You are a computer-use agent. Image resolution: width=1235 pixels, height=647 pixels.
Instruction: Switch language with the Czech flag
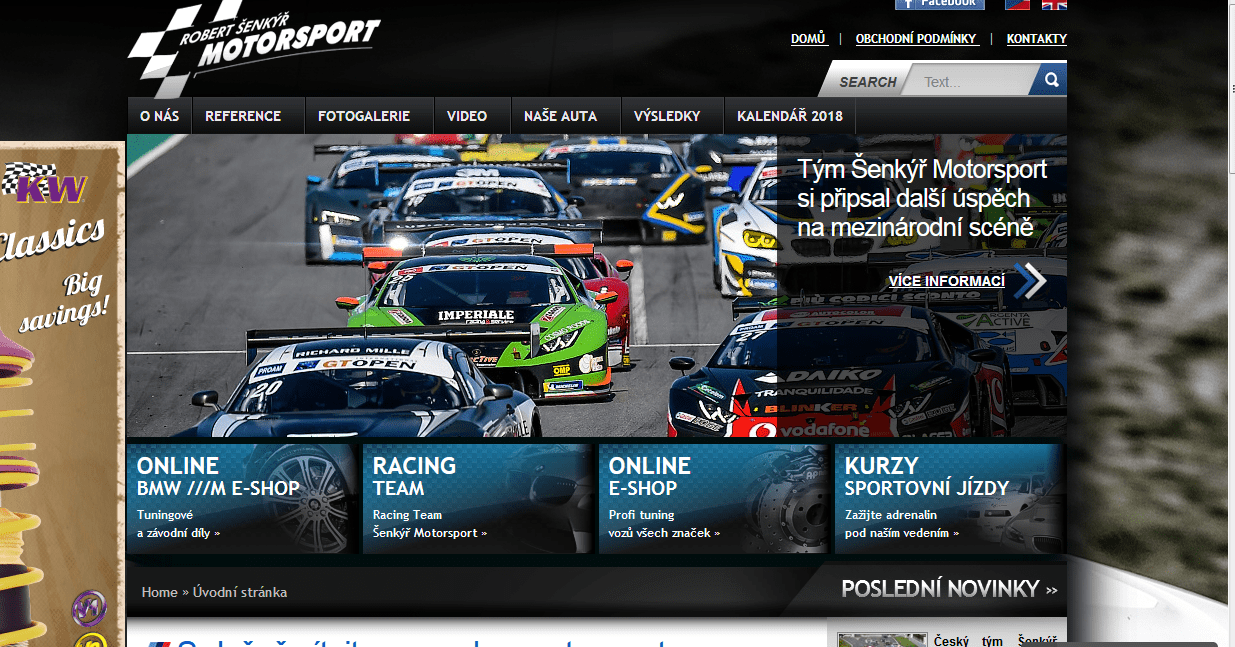[1017, 4]
